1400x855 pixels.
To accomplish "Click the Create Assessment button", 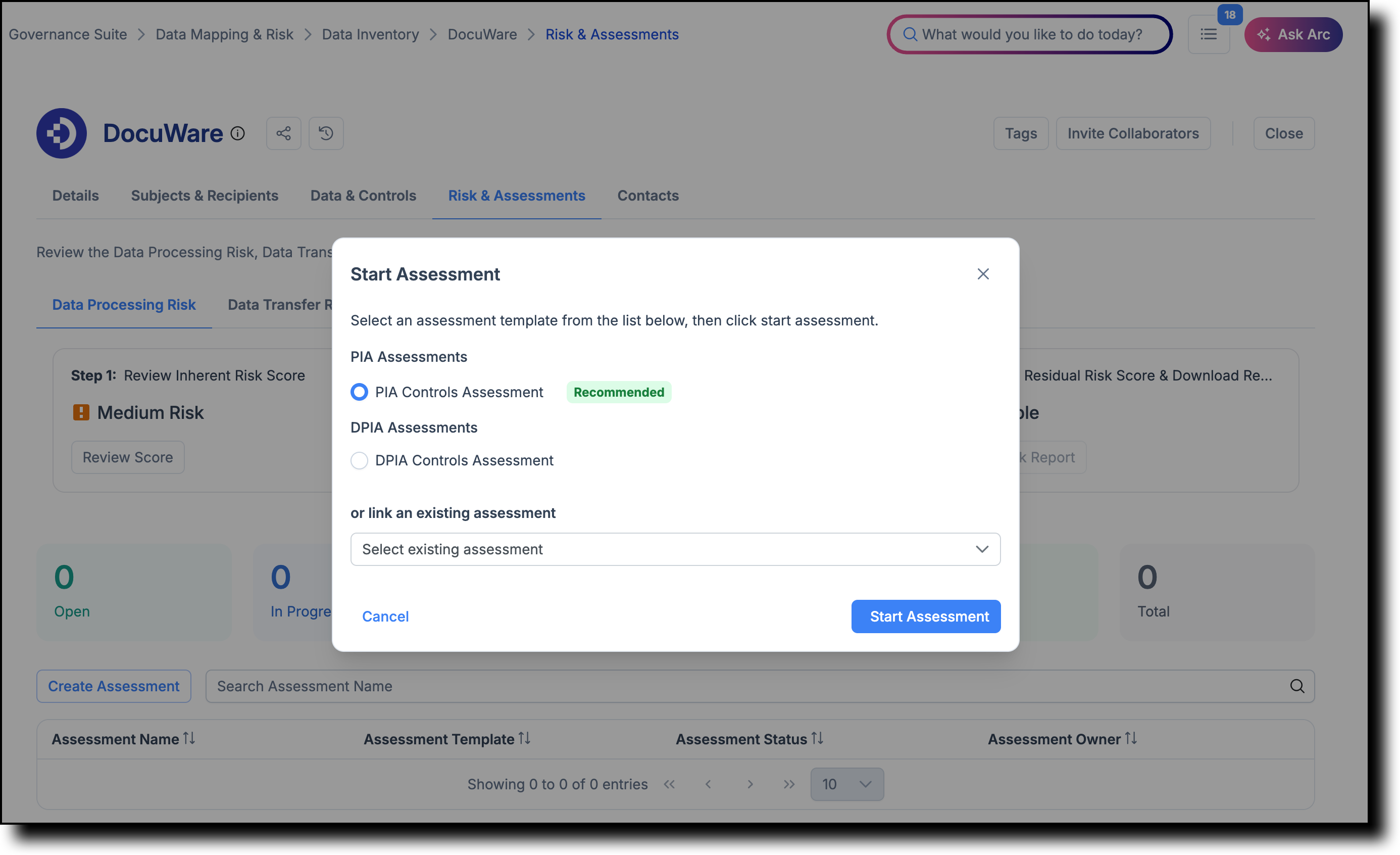I will pyautogui.click(x=114, y=686).
